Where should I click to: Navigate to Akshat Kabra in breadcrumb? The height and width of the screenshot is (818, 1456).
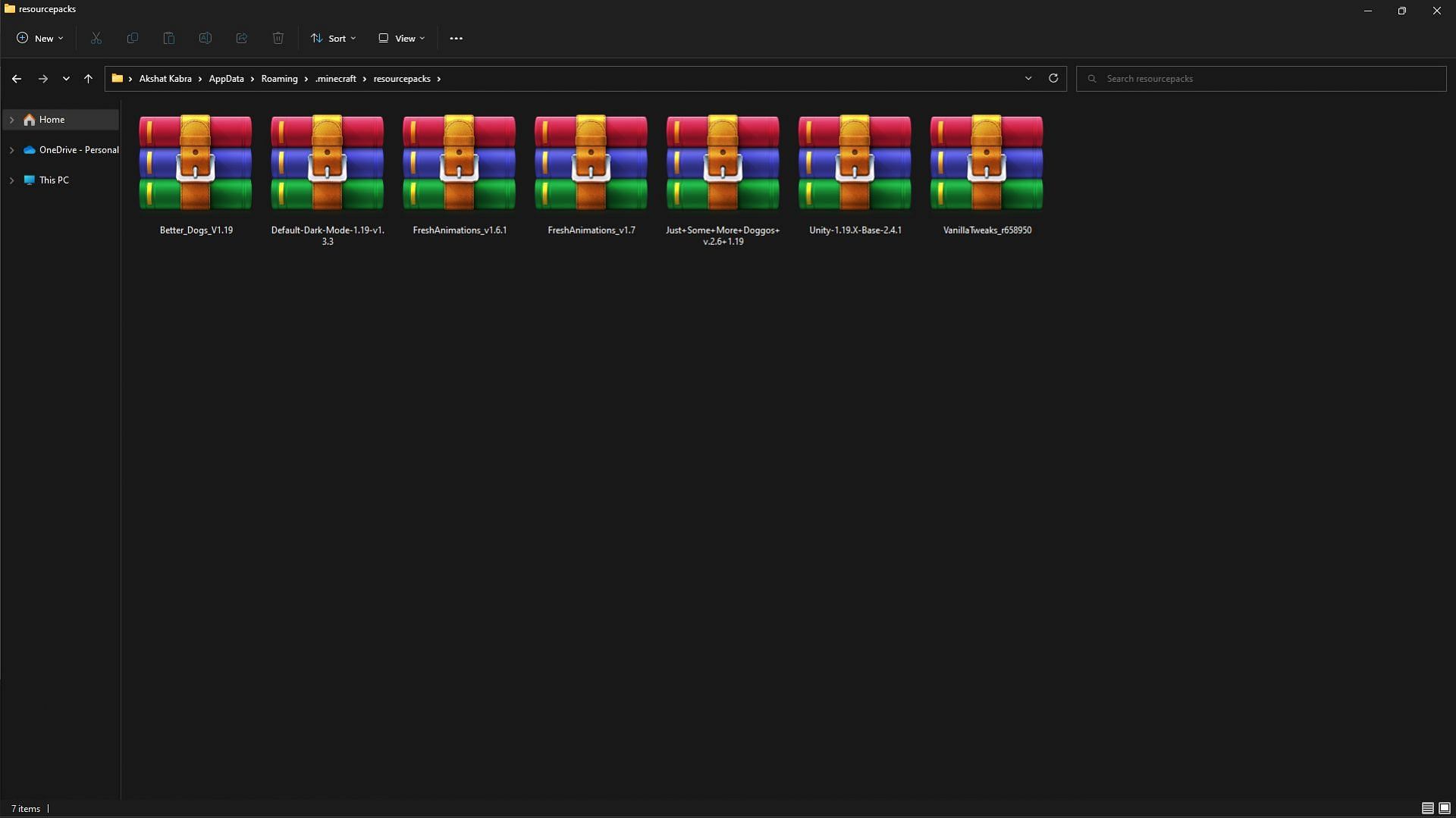(165, 79)
